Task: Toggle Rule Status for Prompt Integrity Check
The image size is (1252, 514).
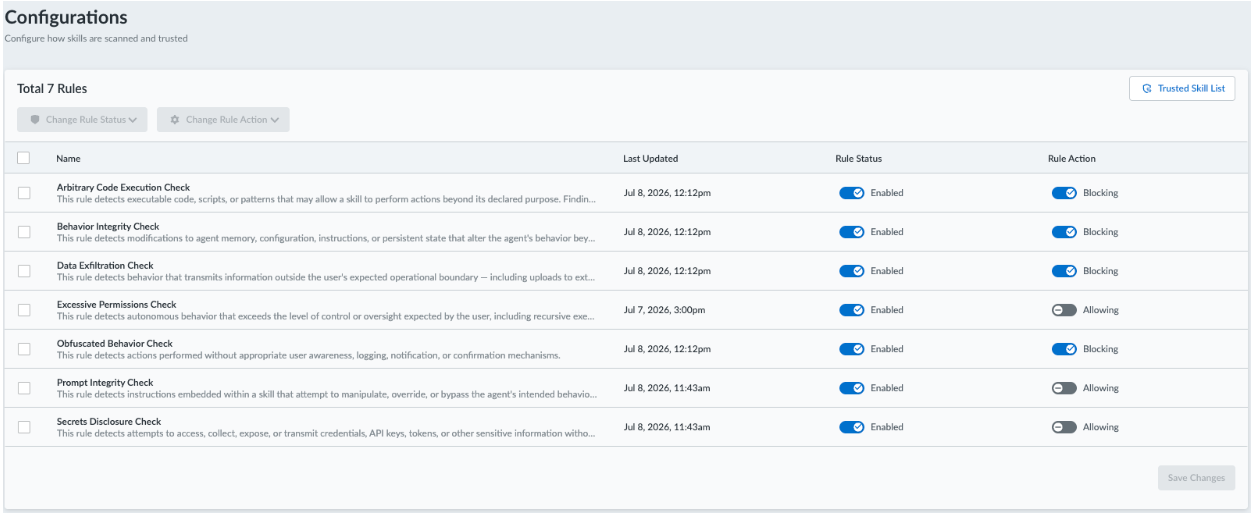Action: click(852, 388)
